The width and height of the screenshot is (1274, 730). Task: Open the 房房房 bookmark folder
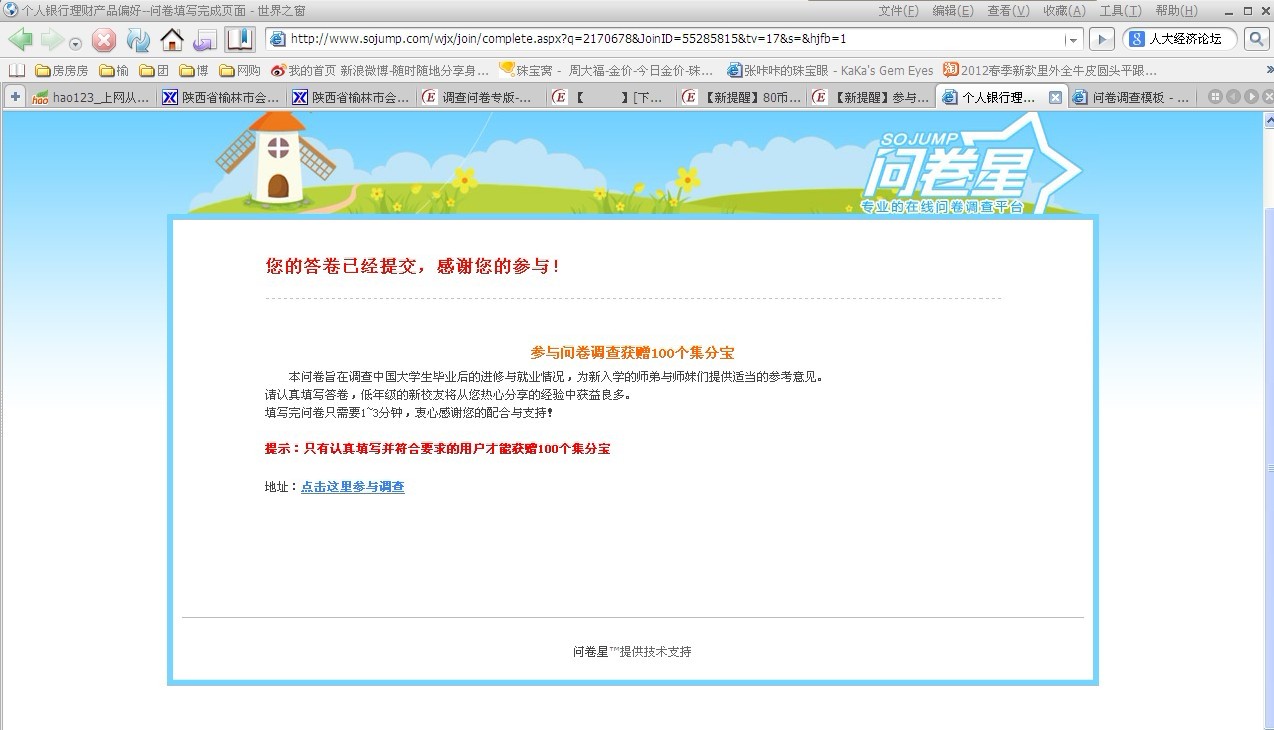pos(61,71)
